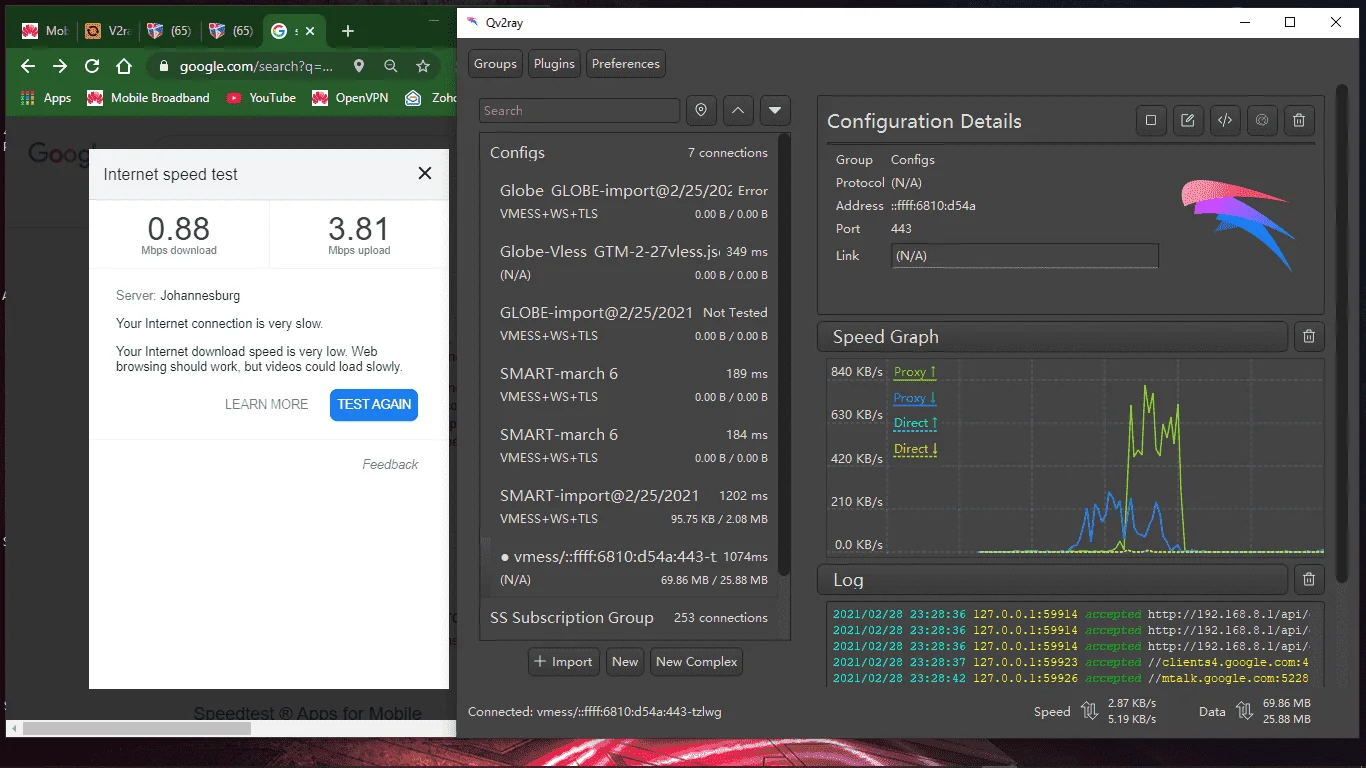Viewport: 1366px width, 768px height.
Task: Focus the Qv2ray Search field
Action: click(579, 111)
